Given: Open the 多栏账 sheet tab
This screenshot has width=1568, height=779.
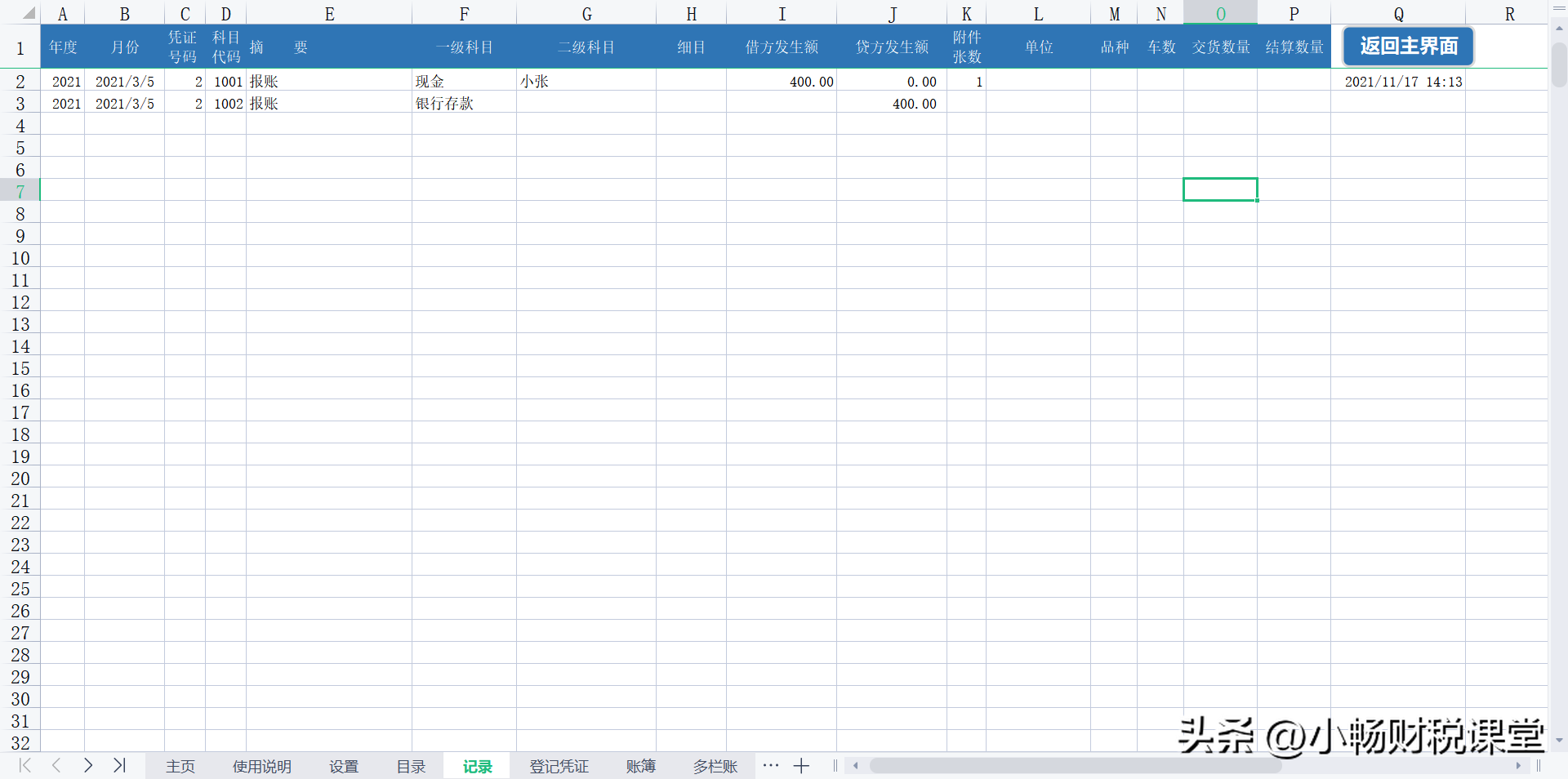Looking at the screenshot, I should (715, 767).
